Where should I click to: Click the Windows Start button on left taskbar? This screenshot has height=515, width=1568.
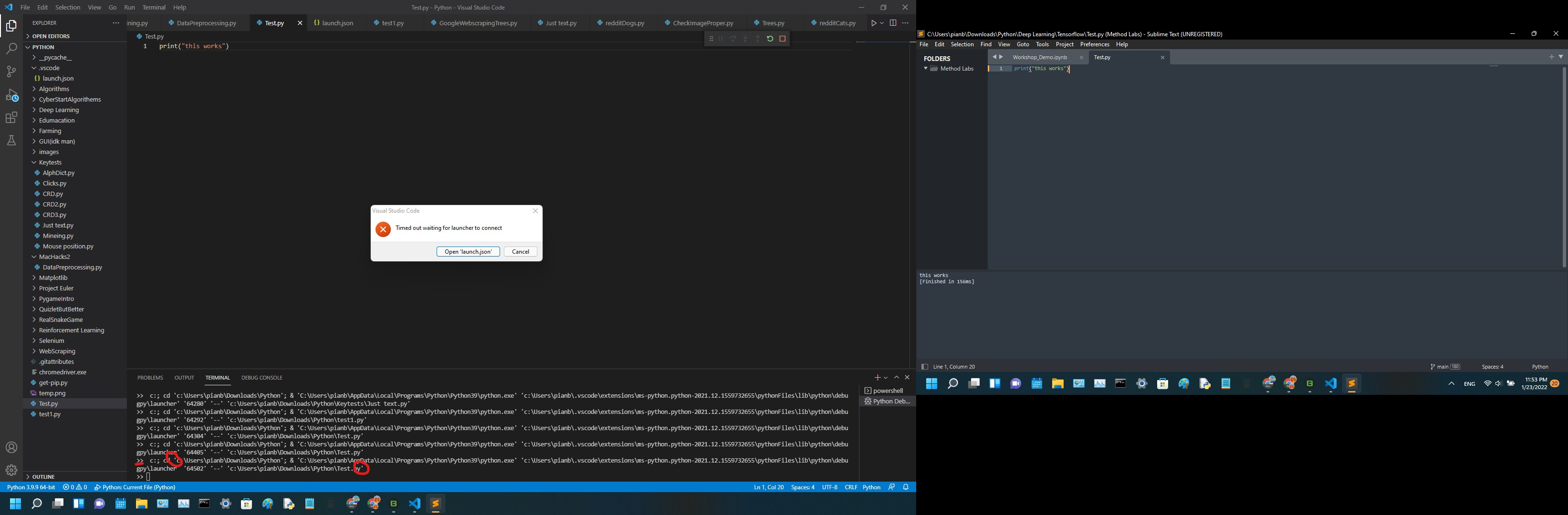tap(15, 504)
